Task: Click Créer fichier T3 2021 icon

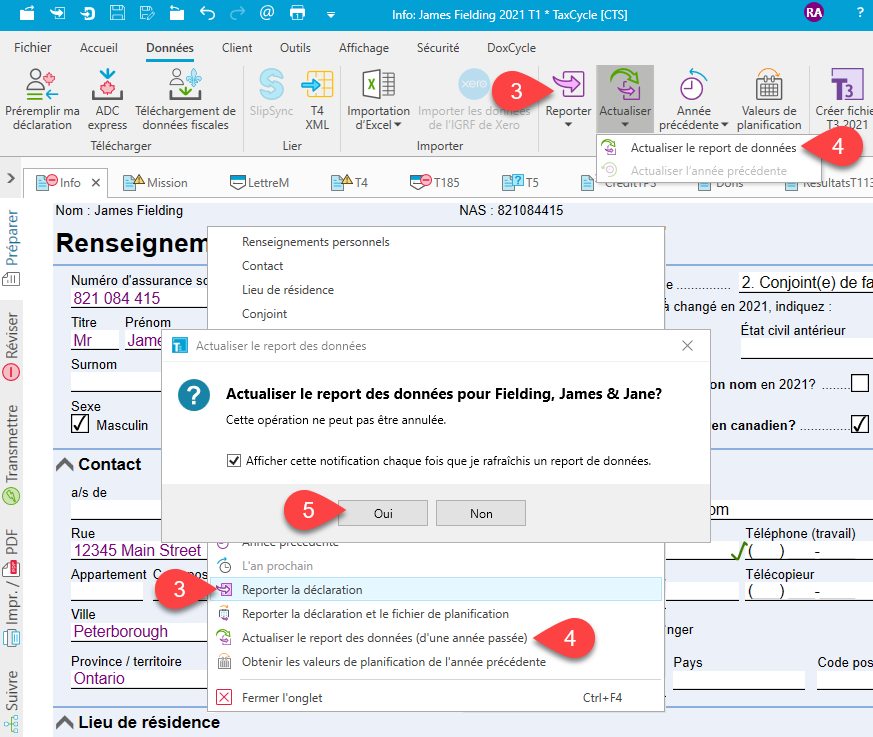Action: coord(846,85)
